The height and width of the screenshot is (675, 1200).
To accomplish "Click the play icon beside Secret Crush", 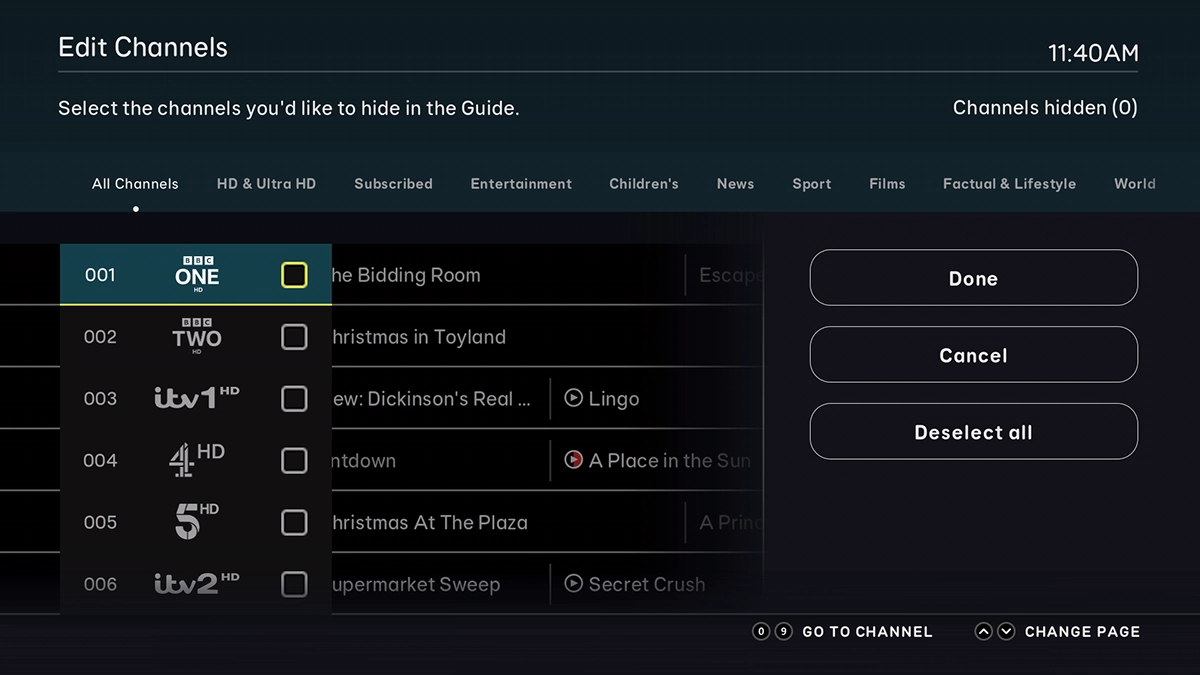I will pos(572,584).
